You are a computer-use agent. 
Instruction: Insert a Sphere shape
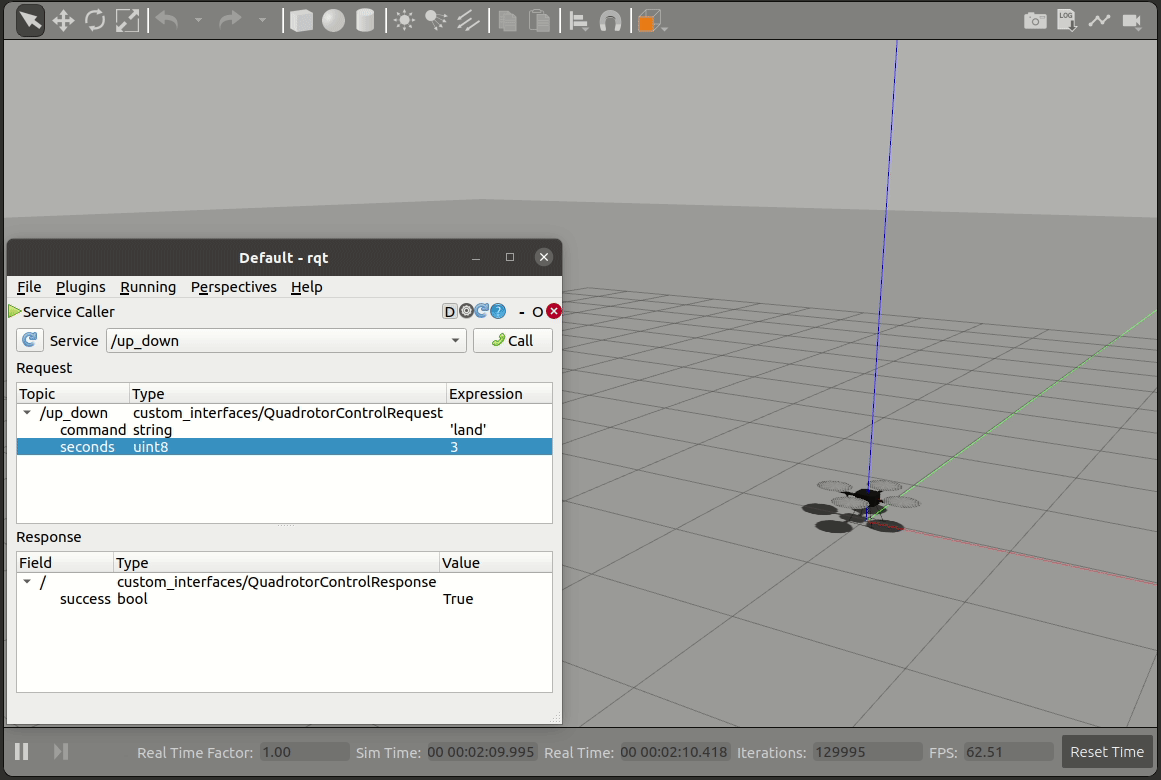click(333, 21)
